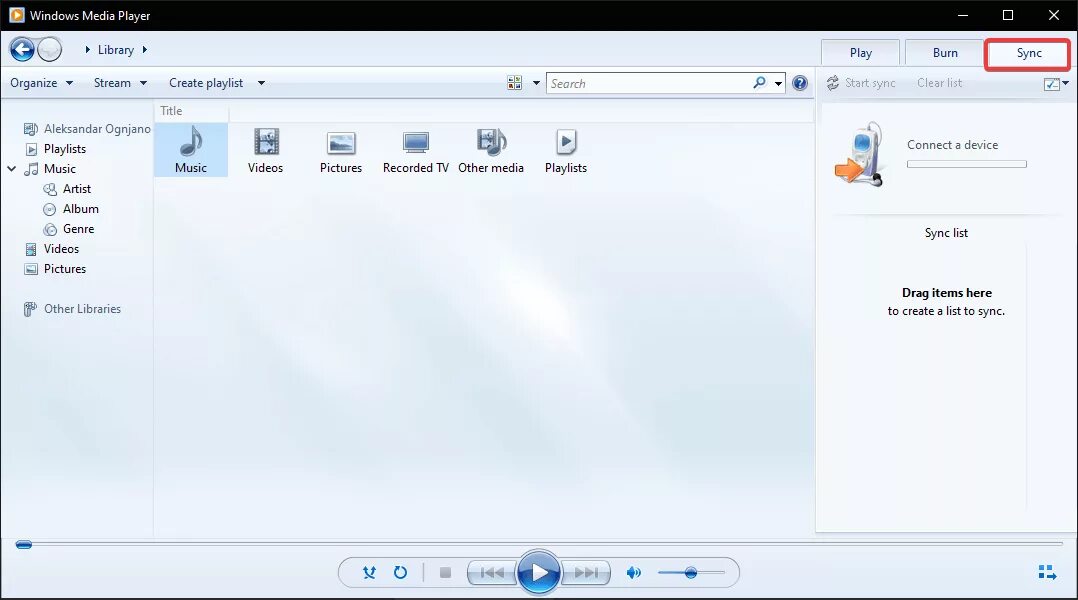The width and height of the screenshot is (1078, 600).
Task: Open the Stream dropdown menu
Action: tap(120, 82)
